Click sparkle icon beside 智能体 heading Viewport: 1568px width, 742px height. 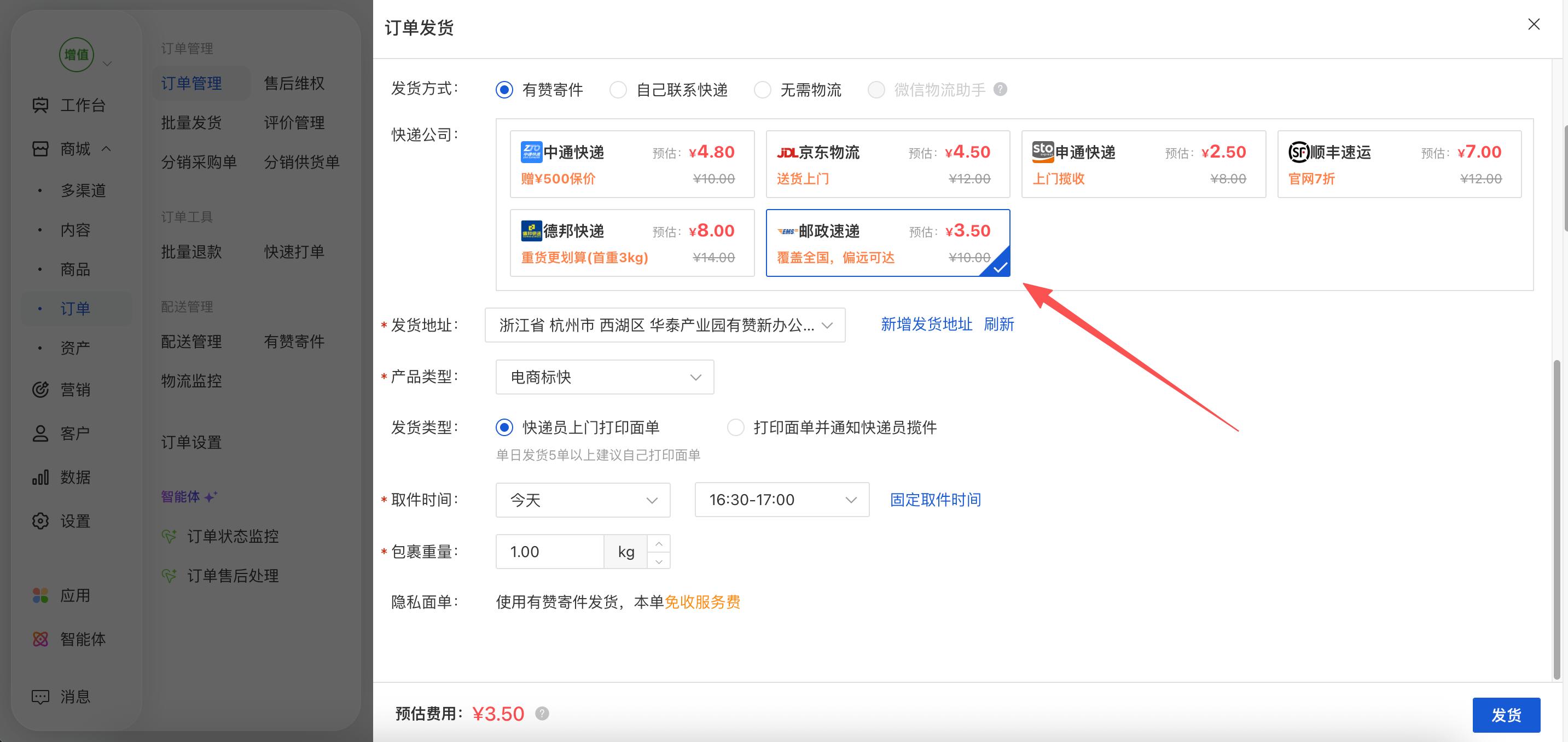coord(211,497)
